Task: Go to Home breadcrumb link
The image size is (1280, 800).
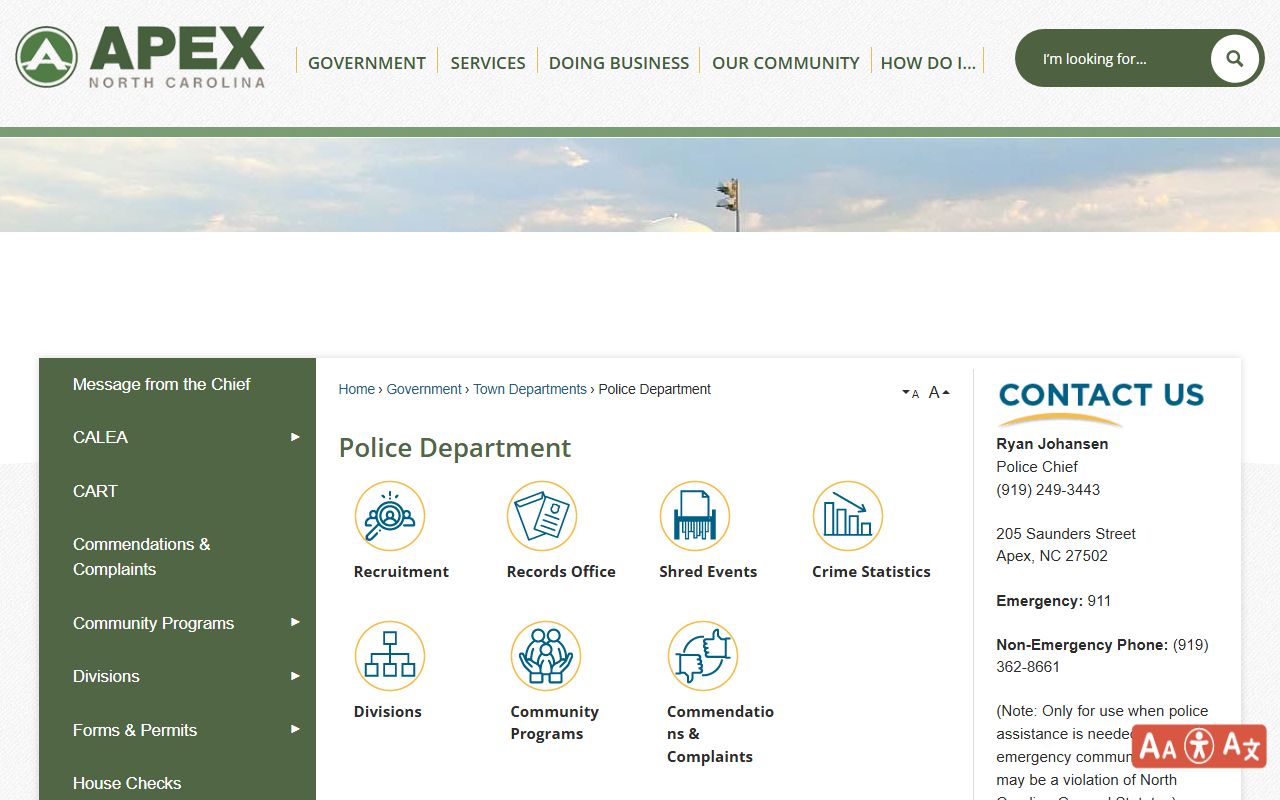Action: [357, 389]
